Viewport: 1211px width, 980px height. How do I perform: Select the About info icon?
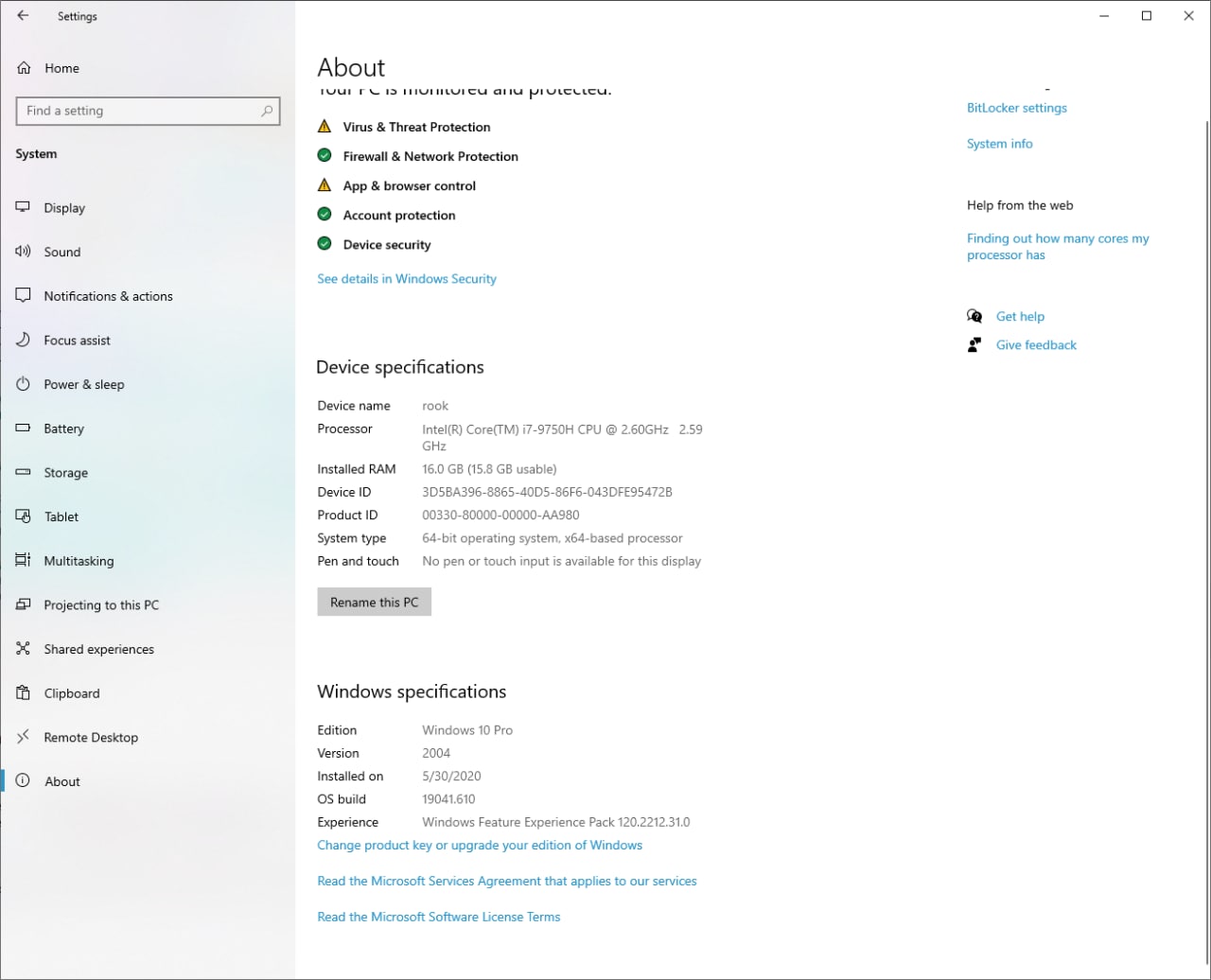(24, 781)
